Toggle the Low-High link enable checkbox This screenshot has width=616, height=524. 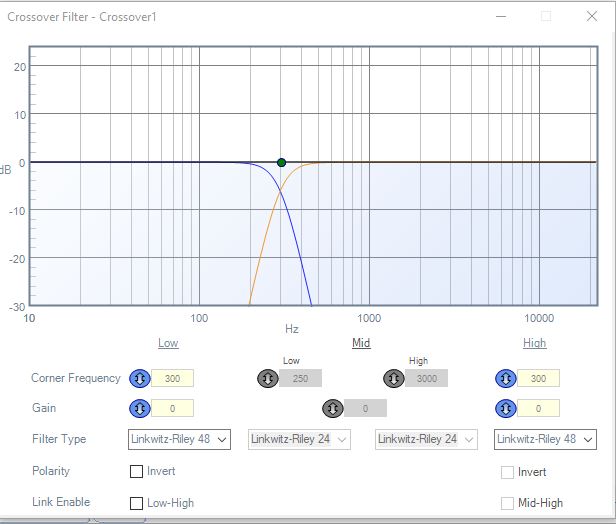136,503
